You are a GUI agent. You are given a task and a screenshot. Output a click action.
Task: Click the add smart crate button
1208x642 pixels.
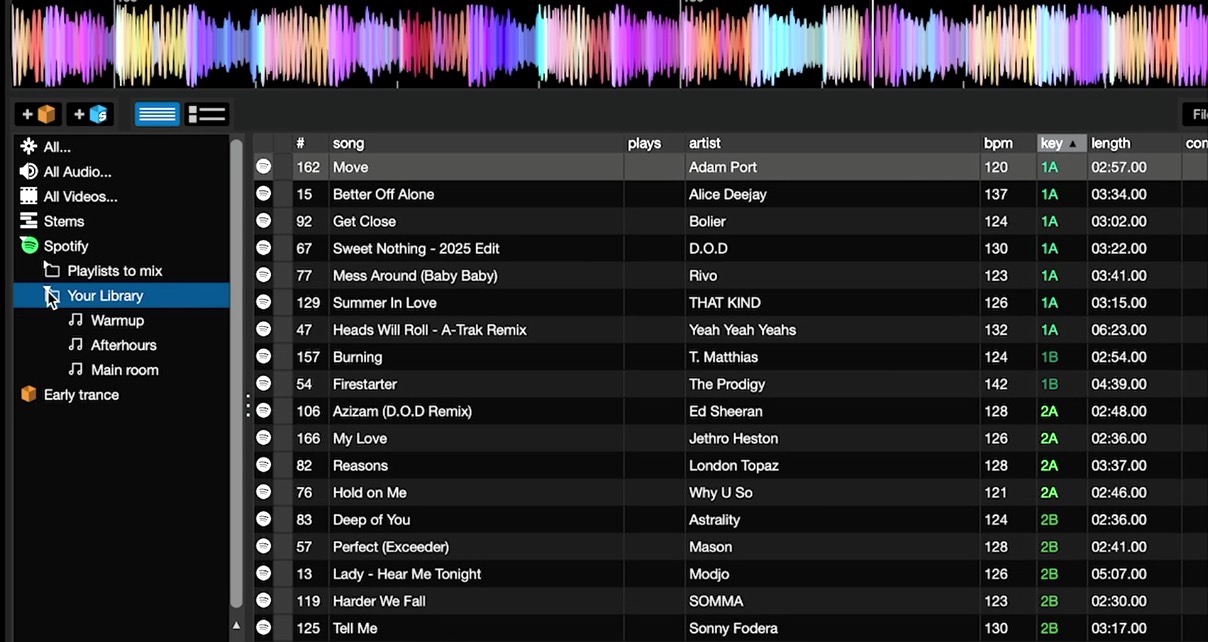(90, 114)
